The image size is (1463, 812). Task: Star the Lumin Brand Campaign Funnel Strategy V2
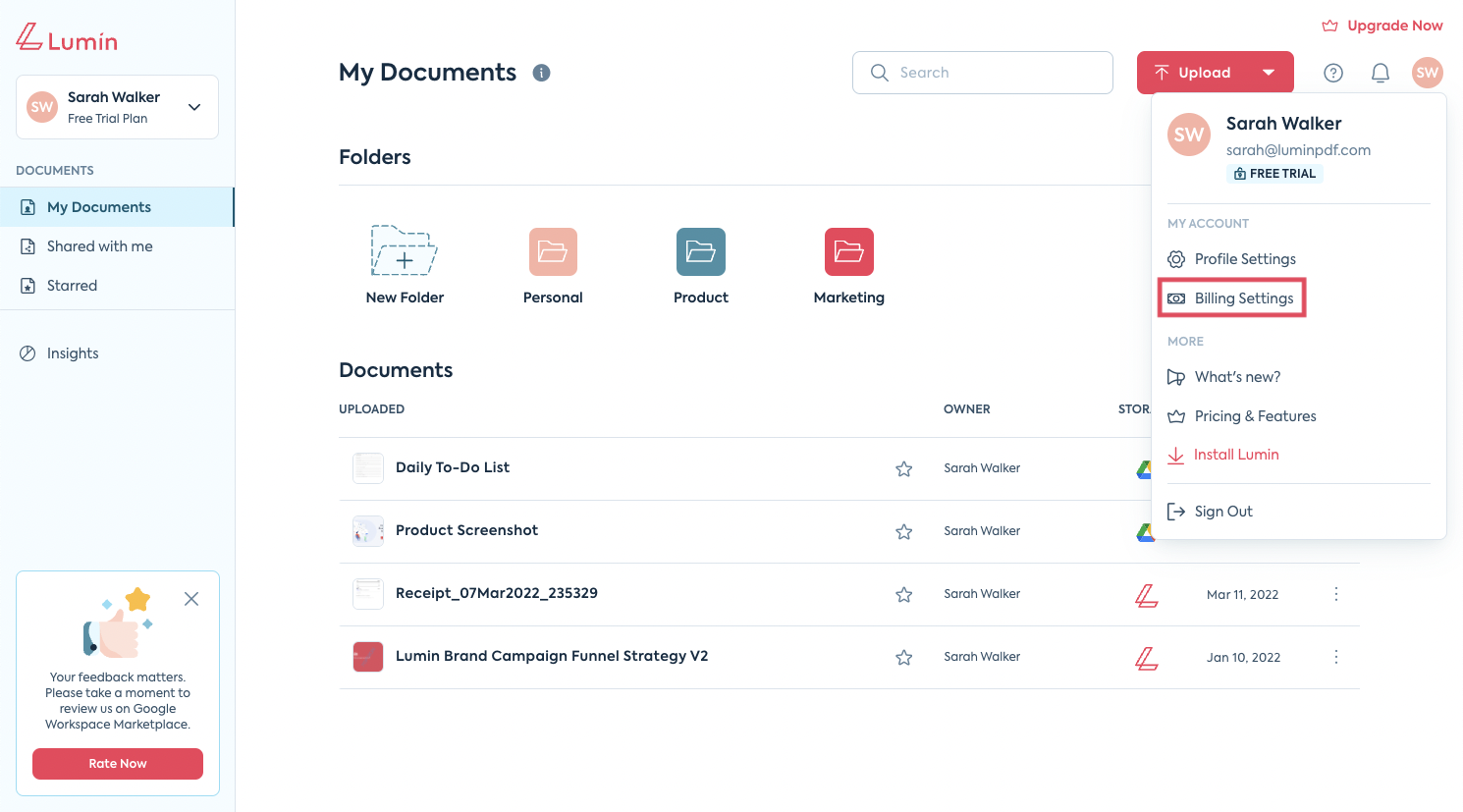click(x=904, y=658)
